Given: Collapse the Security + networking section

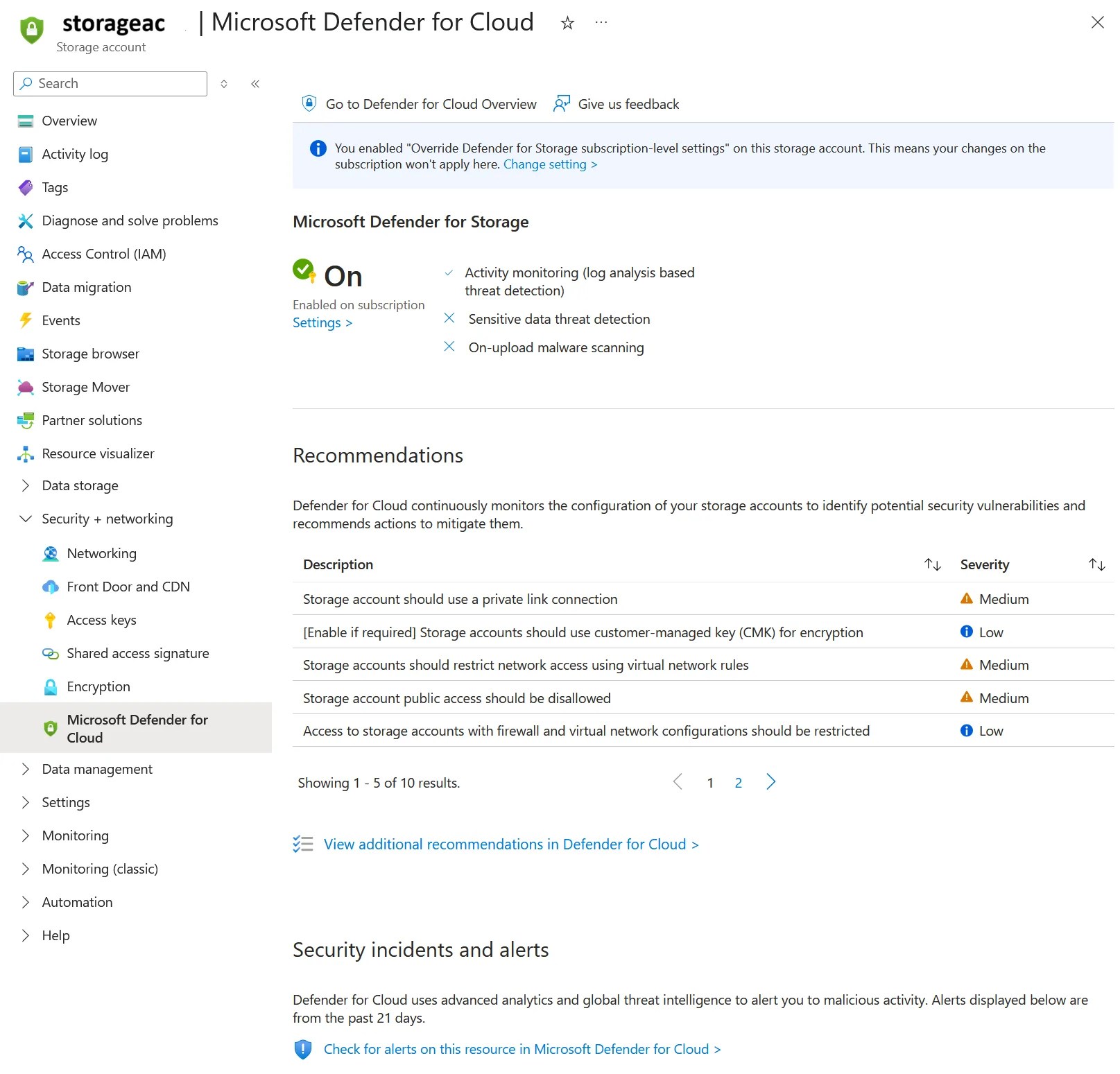Looking at the screenshot, I should point(26,519).
